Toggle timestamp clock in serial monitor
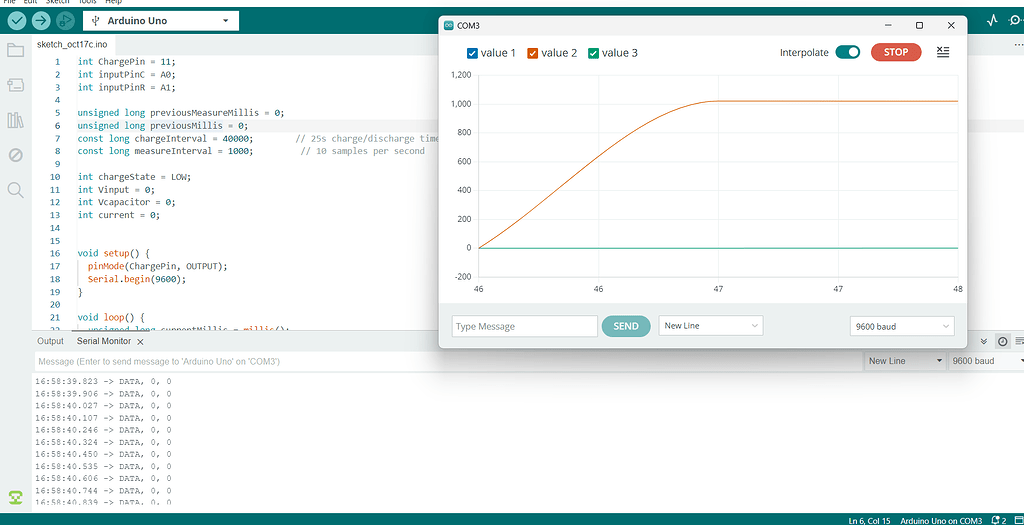The height and width of the screenshot is (525, 1024). point(1002,341)
